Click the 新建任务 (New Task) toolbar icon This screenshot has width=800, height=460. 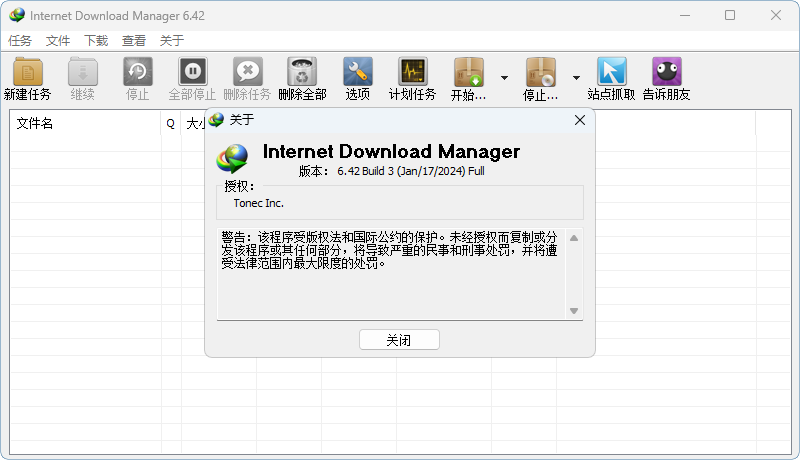[28, 73]
